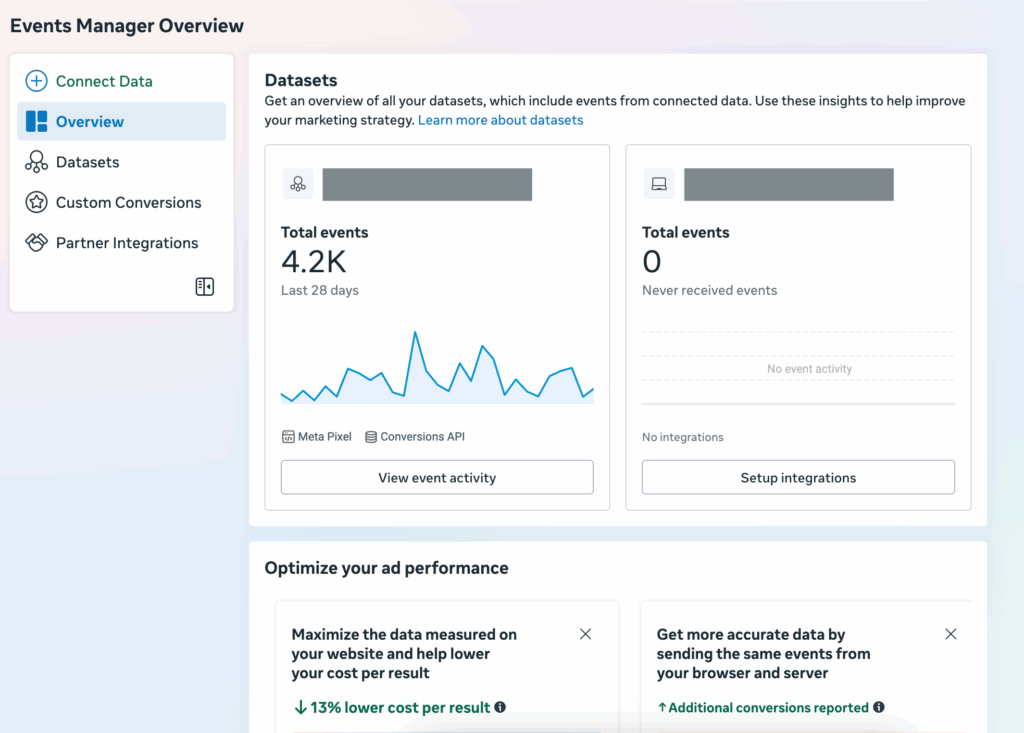This screenshot has width=1024, height=733.
Task: Go to Datasets in the sidebar
Action: [x=121, y=162]
